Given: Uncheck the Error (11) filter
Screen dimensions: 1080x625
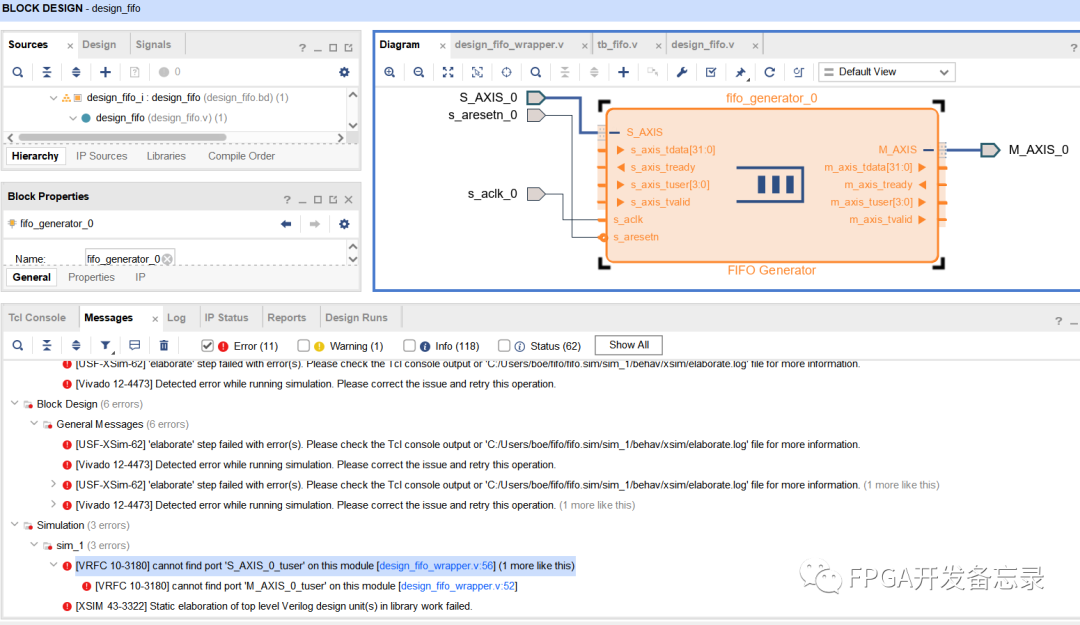Looking at the screenshot, I should (207, 346).
